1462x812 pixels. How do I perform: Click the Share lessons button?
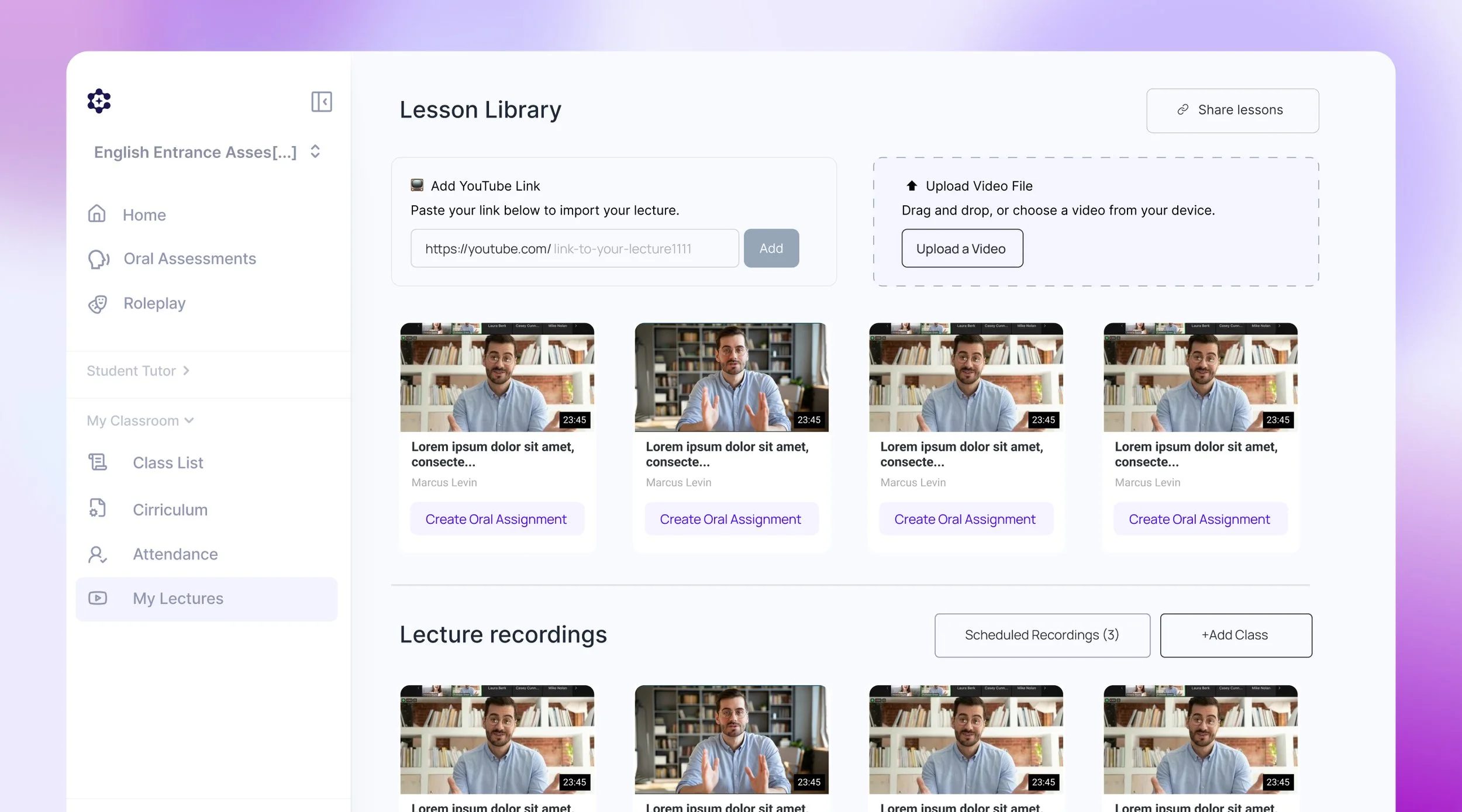point(1232,110)
